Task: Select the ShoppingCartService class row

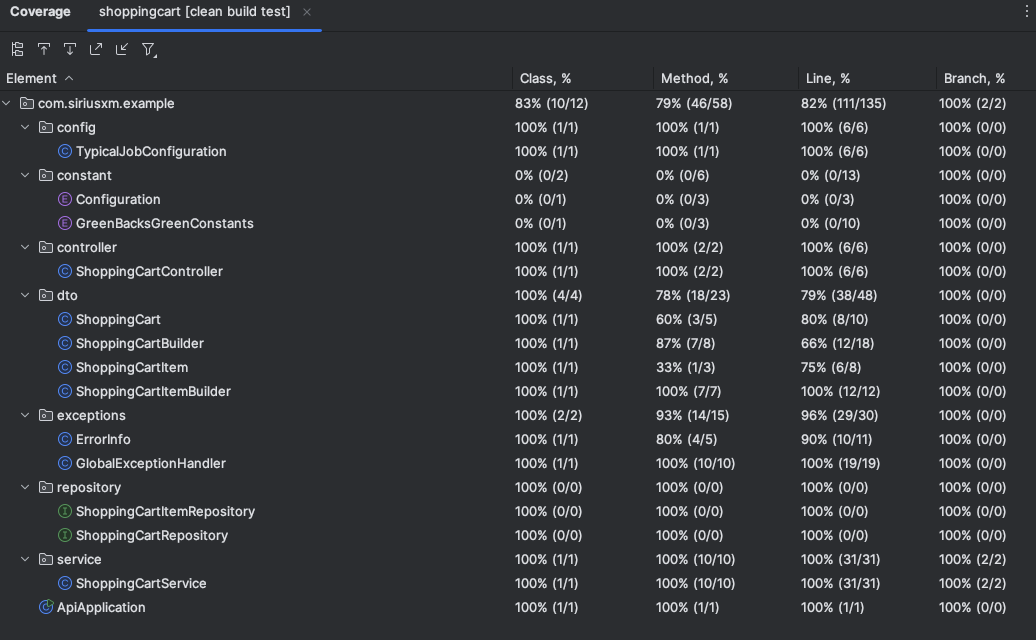Action: coord(141,583)
